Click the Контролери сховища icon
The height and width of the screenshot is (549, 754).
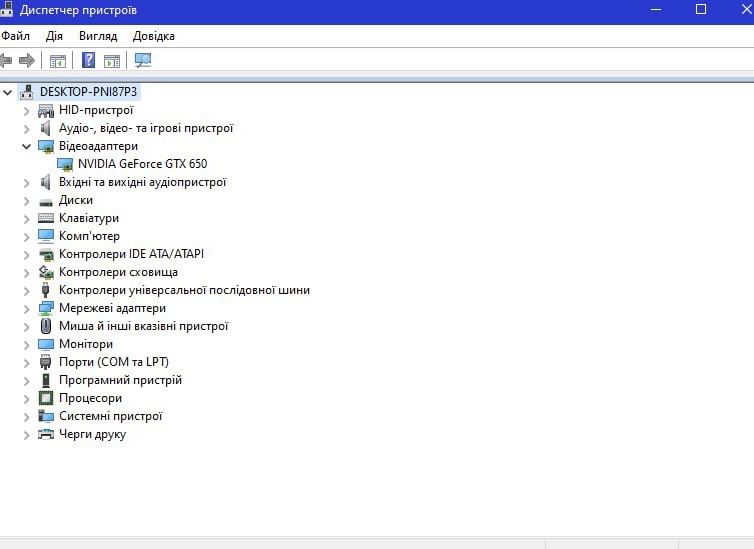[46, 273]
